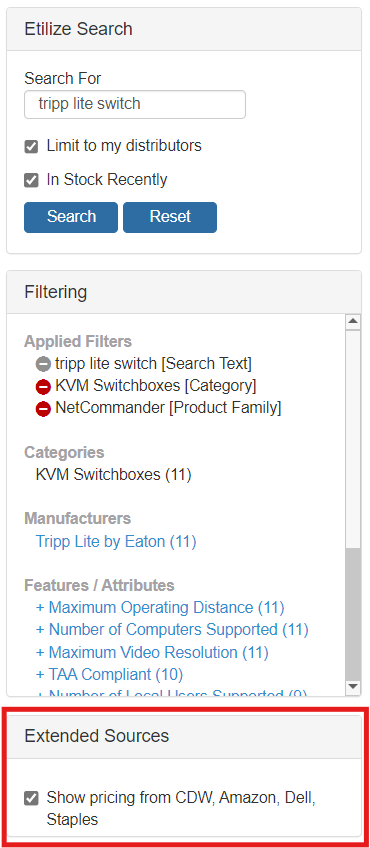
Task: Select the Tripp Lite by Eaton manufacturer
Action: point(116,541)
